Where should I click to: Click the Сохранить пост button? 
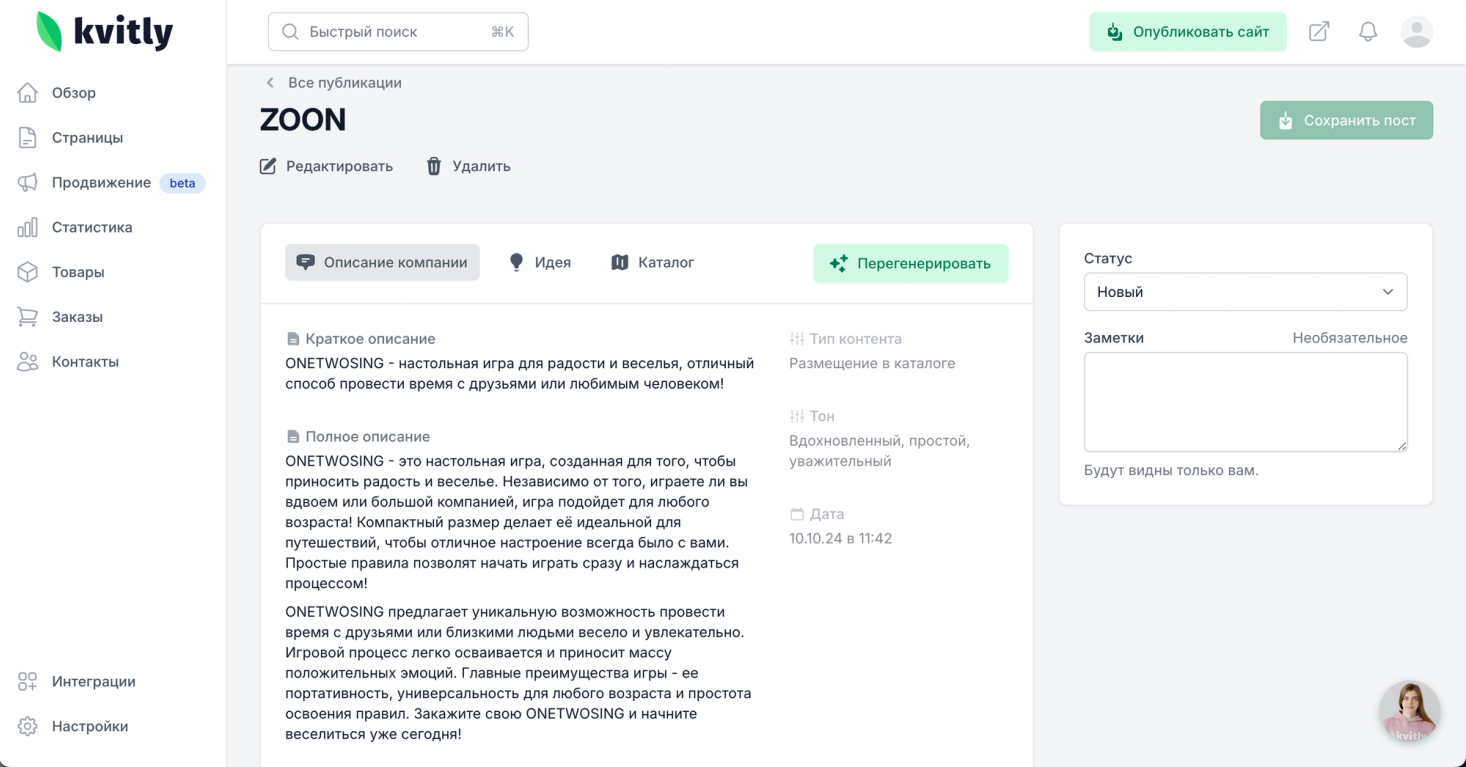click(1346, 120)
